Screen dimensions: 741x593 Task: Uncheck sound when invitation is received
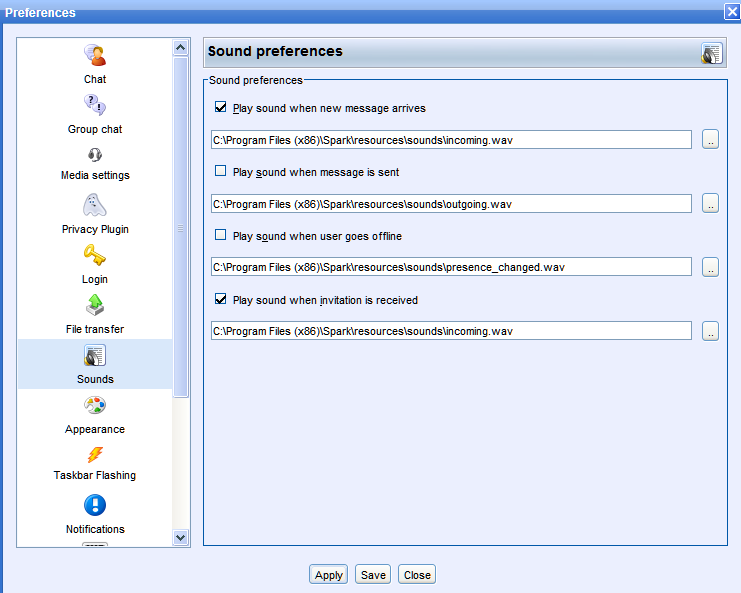pos(221,299)
